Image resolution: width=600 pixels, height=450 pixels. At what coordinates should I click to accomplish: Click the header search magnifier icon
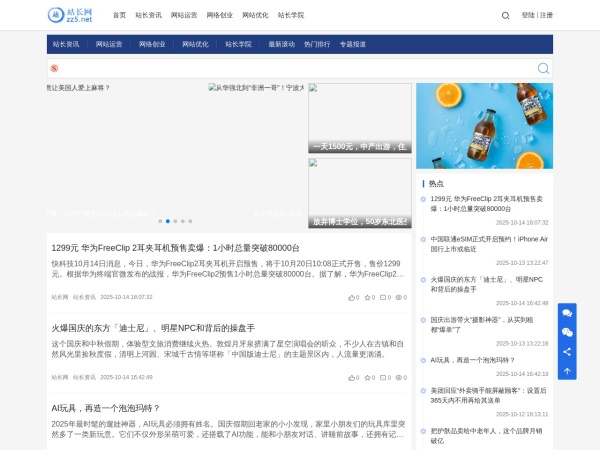tap(505, 15)
